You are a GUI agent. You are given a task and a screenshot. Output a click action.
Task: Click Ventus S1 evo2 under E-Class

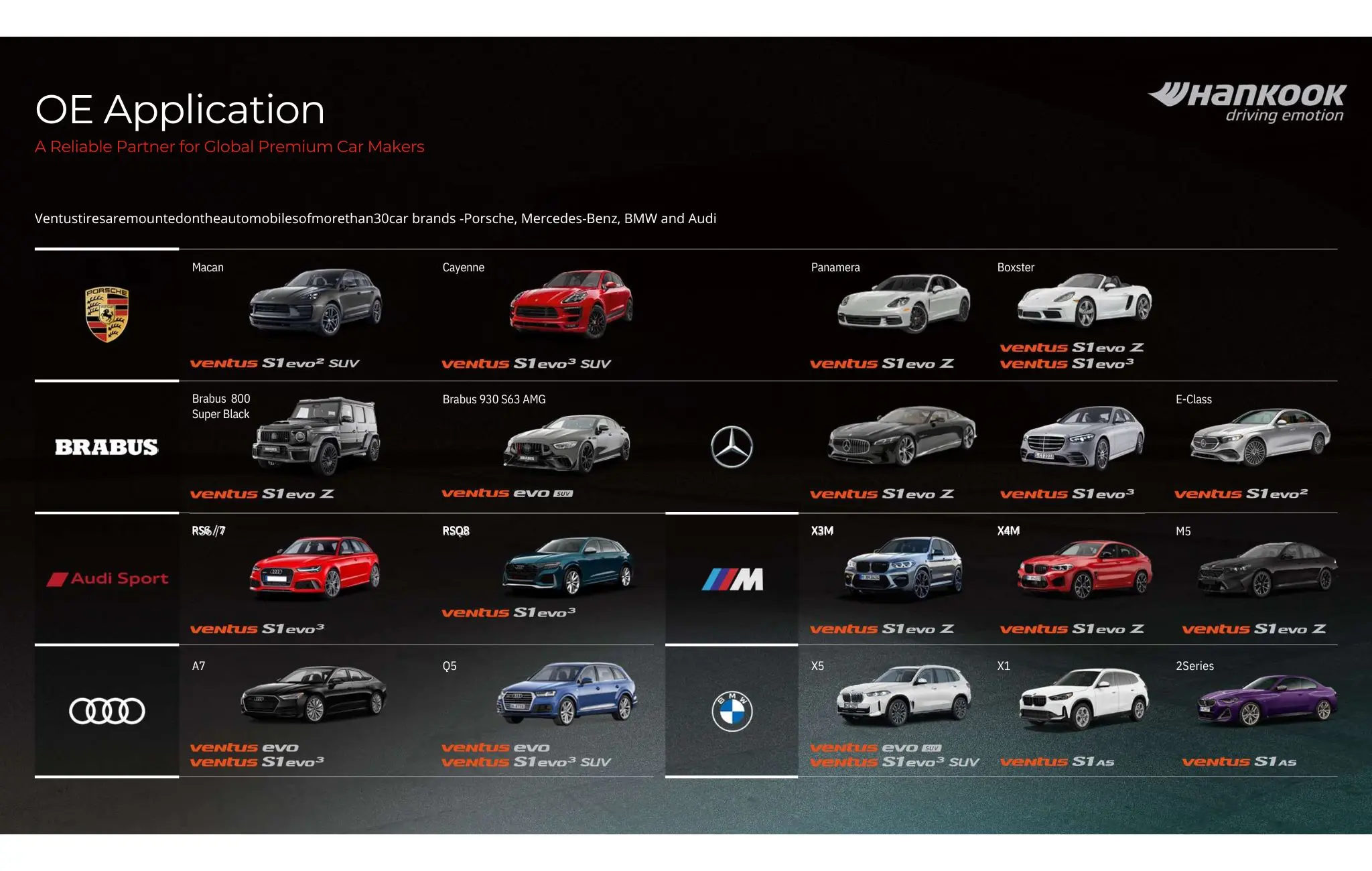[1241, 494]
